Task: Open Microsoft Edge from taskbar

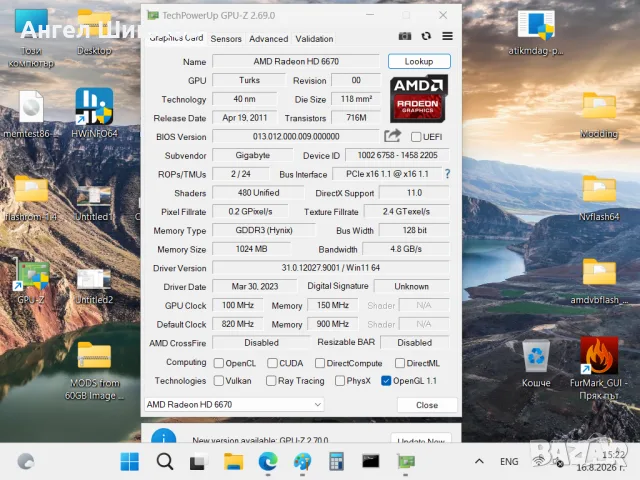Action: (x=268, y=462)
